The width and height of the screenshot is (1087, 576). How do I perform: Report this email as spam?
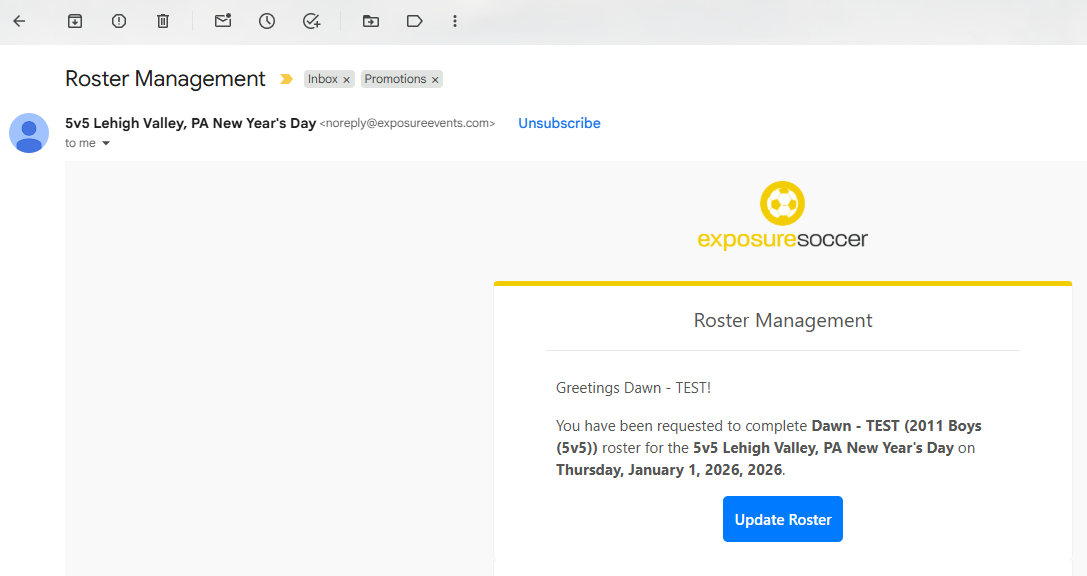(119, 21)
